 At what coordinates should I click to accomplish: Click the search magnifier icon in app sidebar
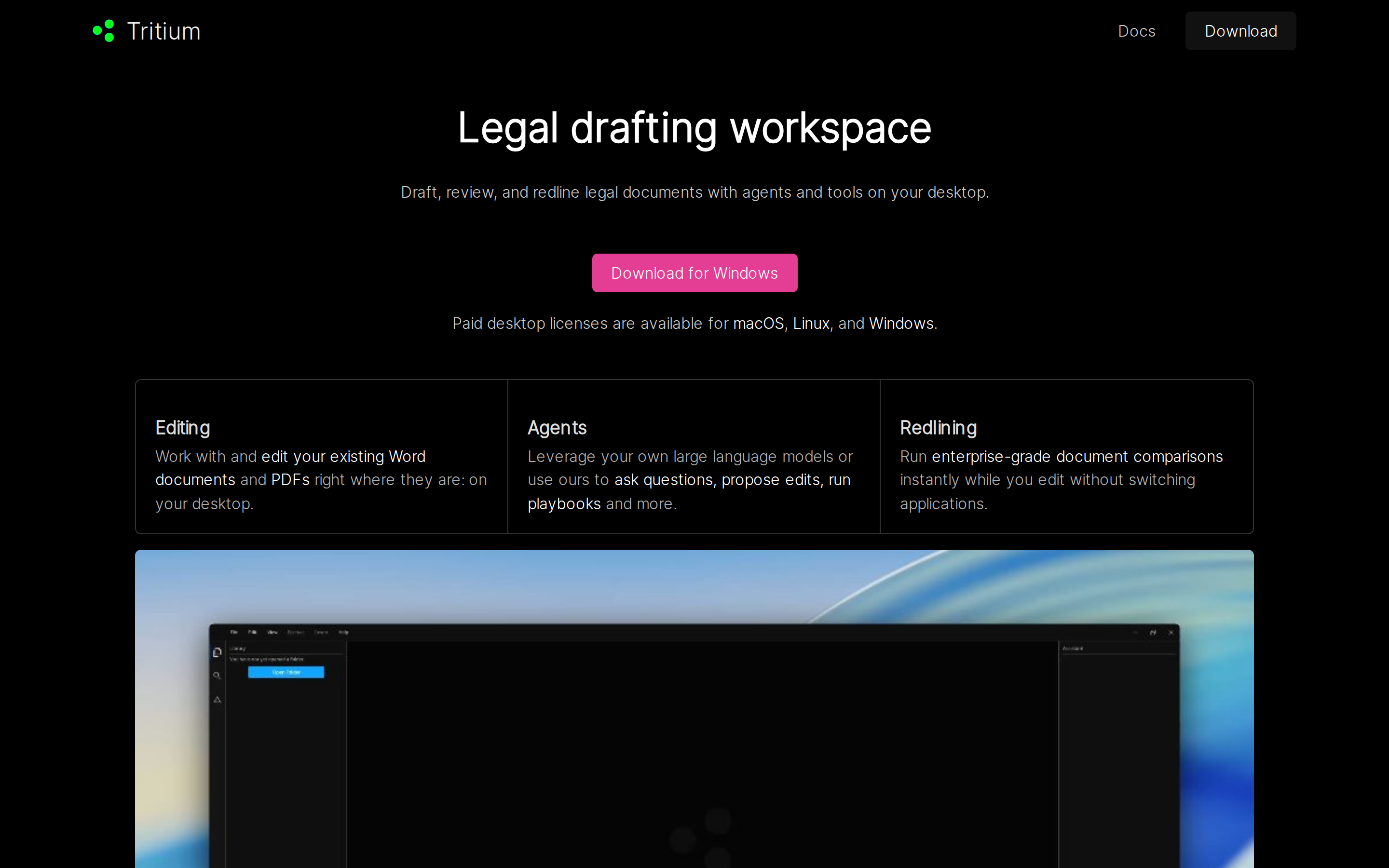(x=217, y=676)
